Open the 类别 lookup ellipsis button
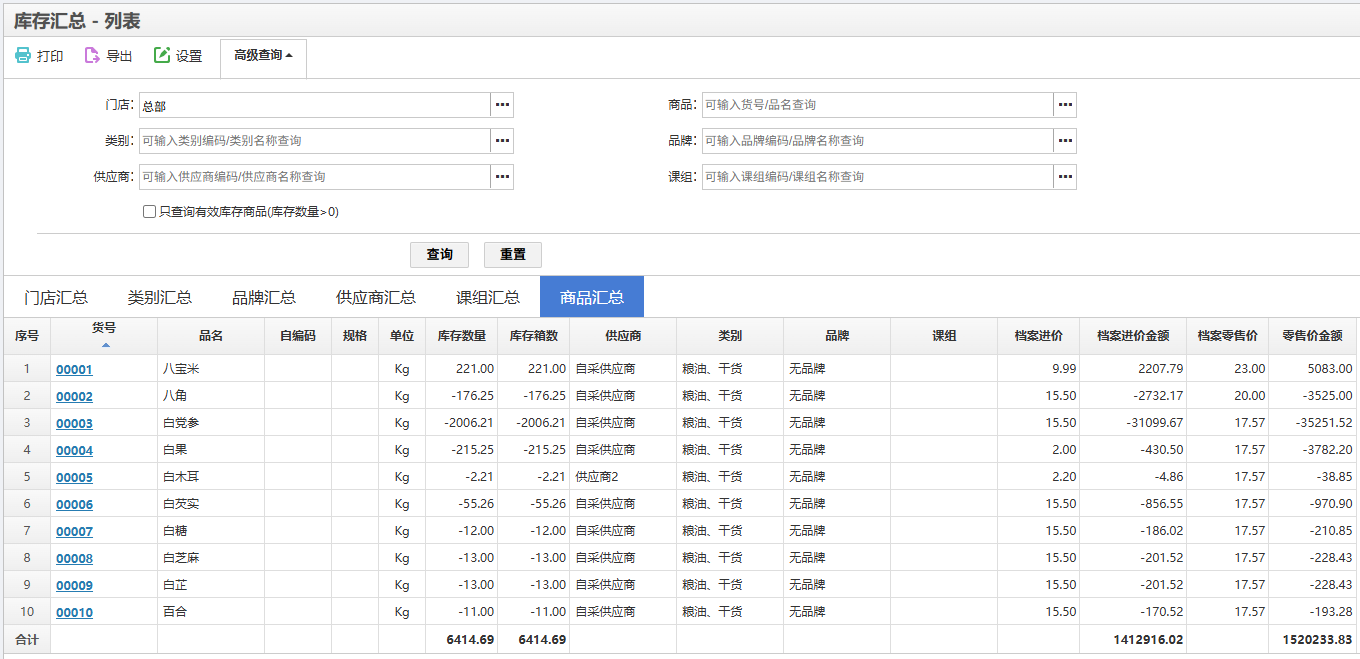The height and width of the screenshot is (659, 1360). (x=502, y=141)
